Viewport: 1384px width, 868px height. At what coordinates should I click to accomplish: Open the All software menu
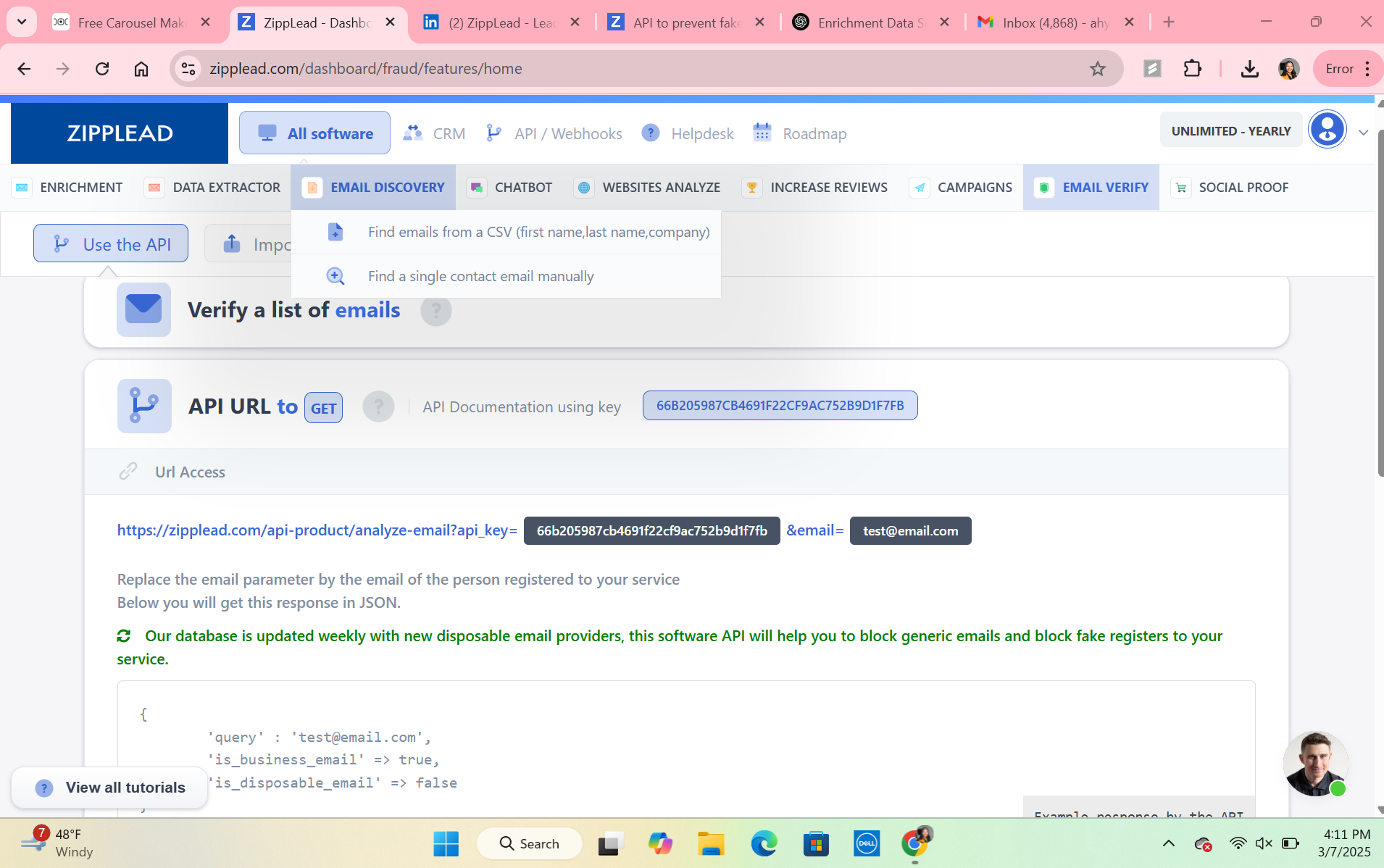[x=315, y=133]
